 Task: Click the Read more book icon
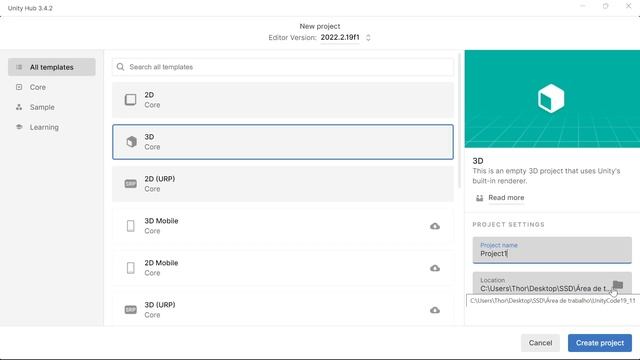[x=480, y=198]
